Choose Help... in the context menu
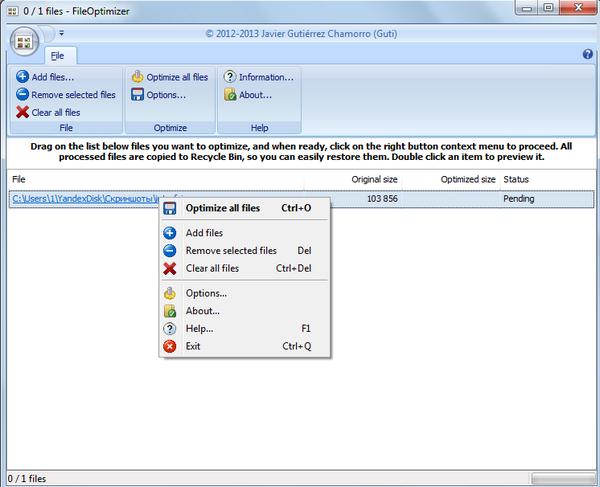 [x=245, y=329]
